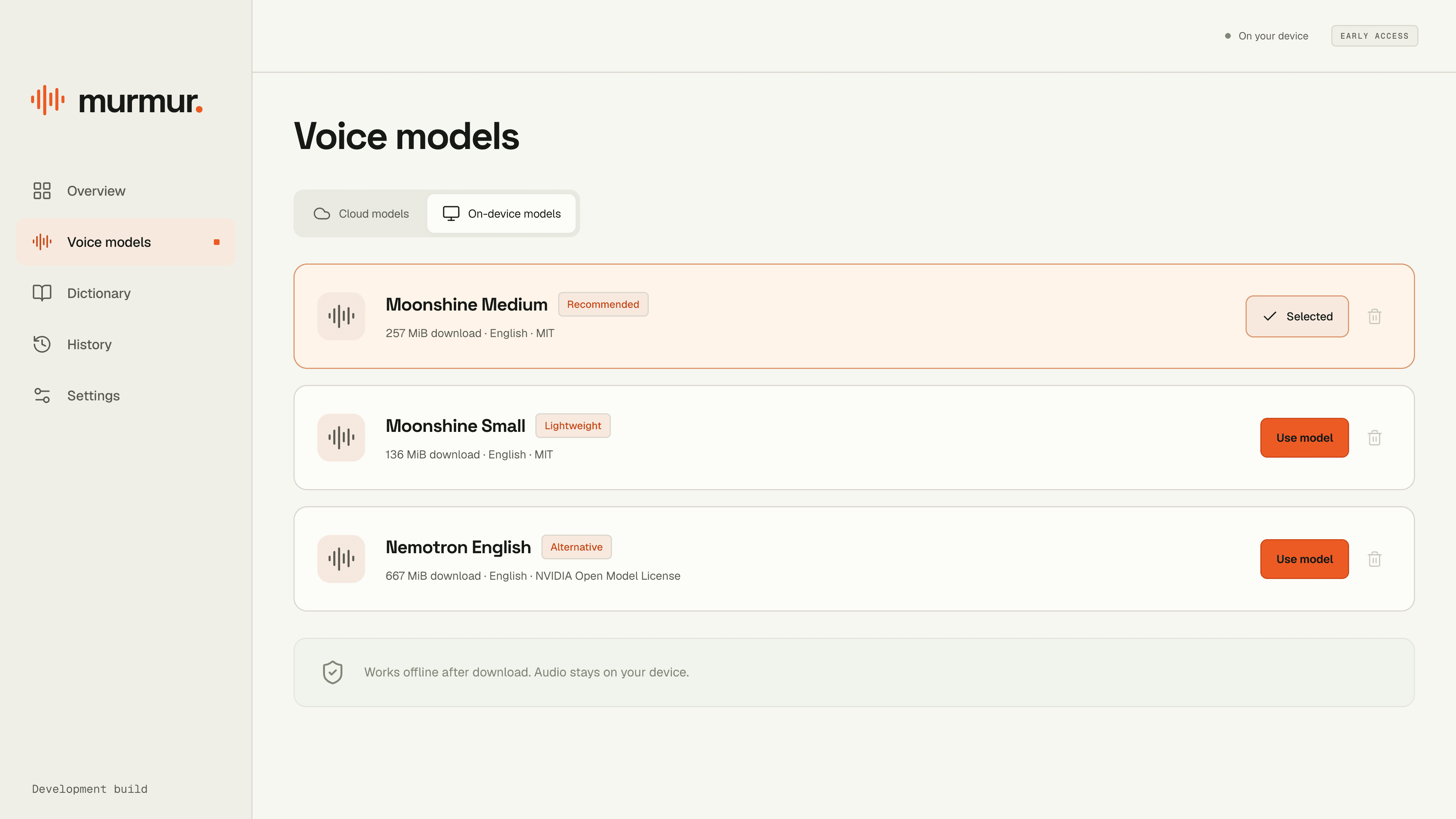Click the Nemotron English title
The height and width of the screenshot is (819, 1456).
coord(458,547)
